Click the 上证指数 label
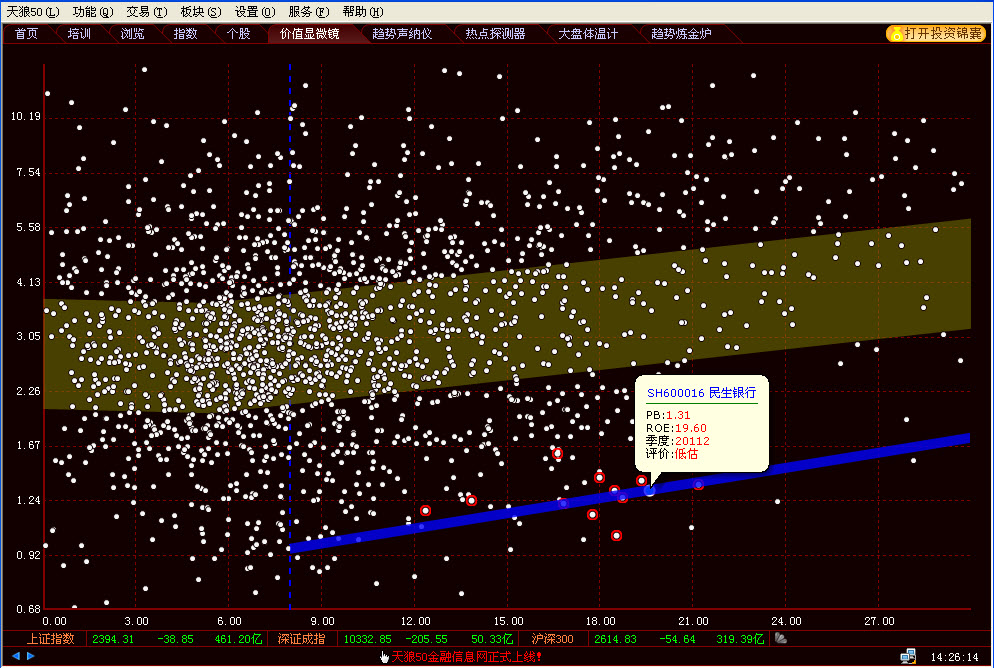994x668 pixels. point(50,639)
